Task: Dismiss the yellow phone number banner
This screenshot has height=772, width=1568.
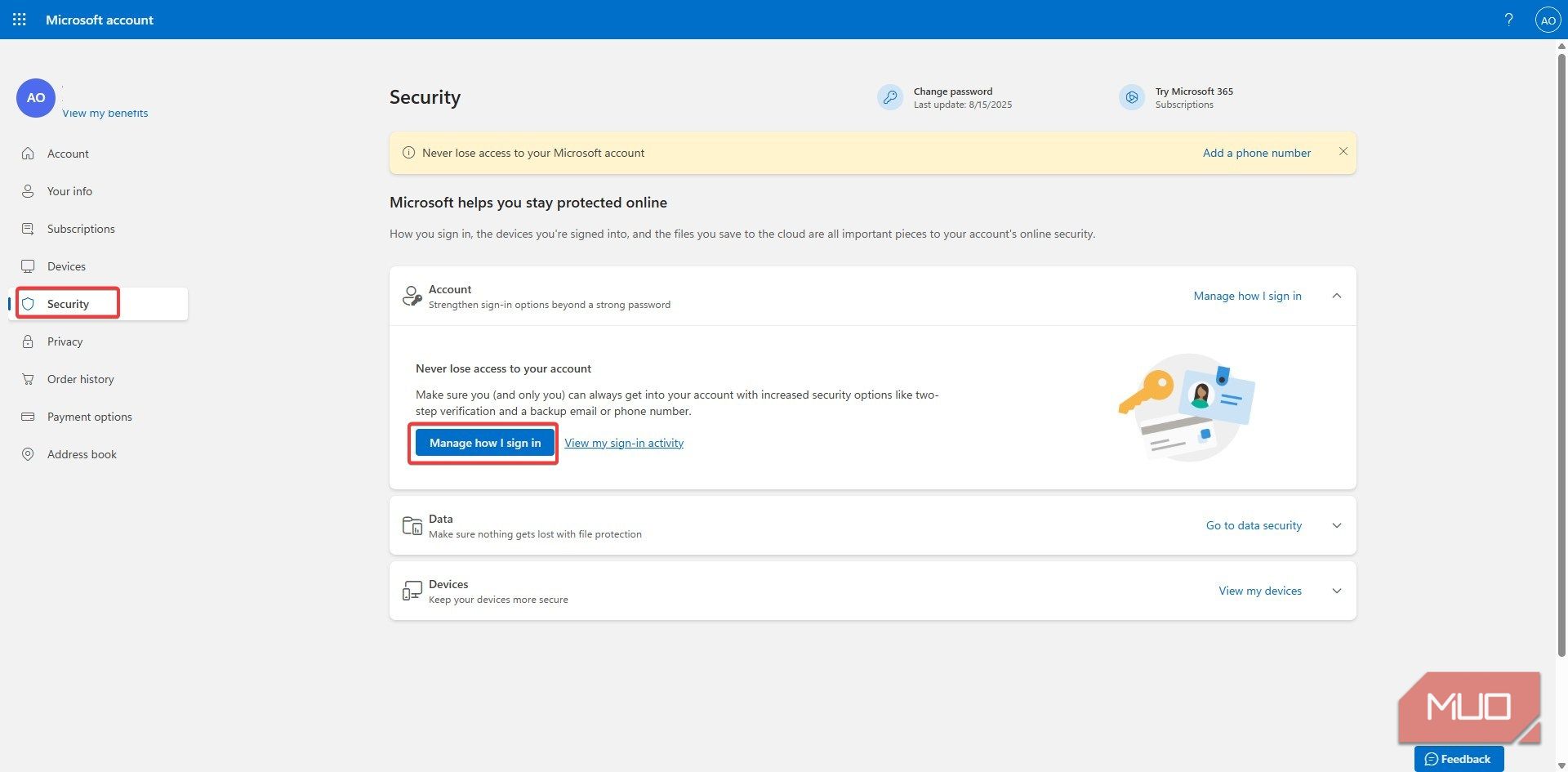Action: 1343,152
